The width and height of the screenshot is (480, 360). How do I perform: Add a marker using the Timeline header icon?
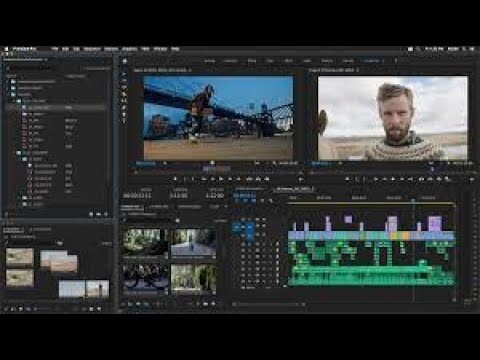(x=262, y=201)
